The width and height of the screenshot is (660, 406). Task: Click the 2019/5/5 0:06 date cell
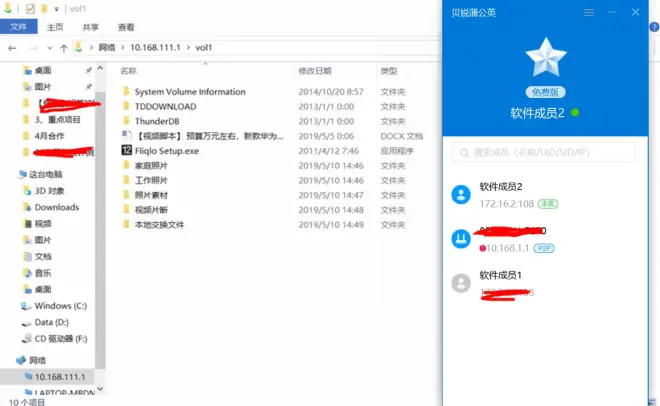326,136
